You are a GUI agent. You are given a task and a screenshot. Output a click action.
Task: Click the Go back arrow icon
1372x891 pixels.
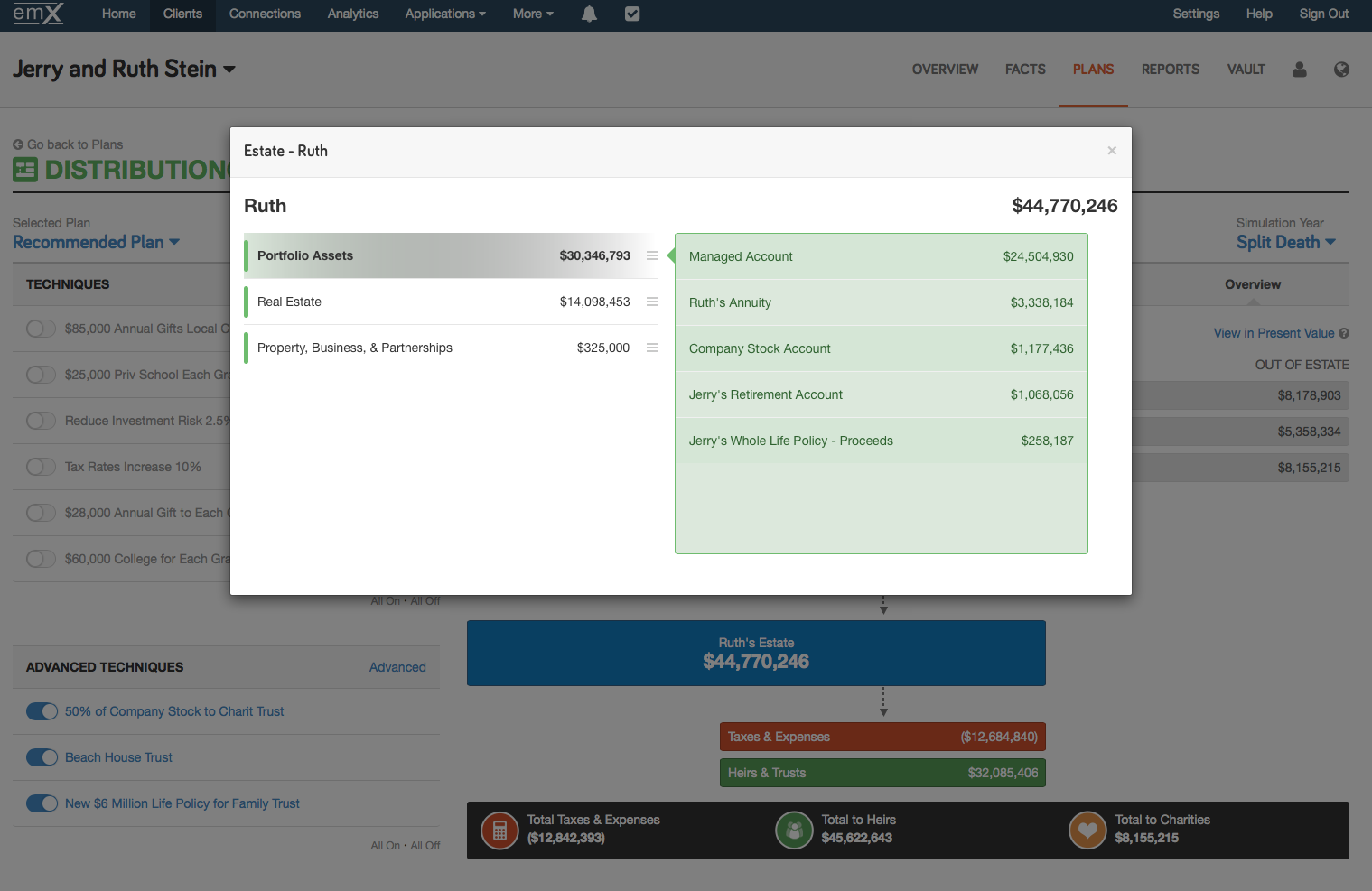click(18, 144)
